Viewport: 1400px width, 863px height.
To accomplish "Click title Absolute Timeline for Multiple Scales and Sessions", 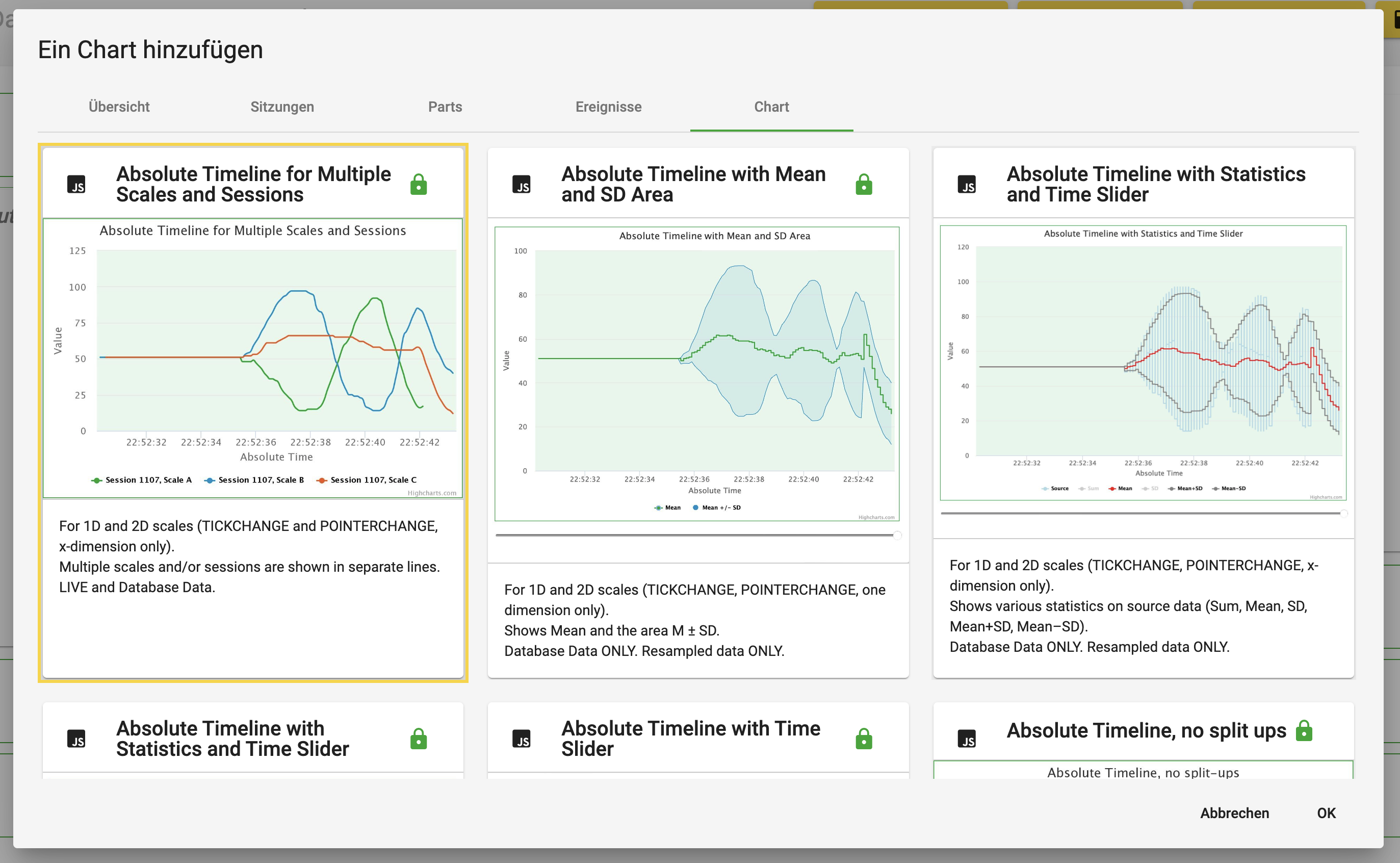I will click(x=253, y=184).
